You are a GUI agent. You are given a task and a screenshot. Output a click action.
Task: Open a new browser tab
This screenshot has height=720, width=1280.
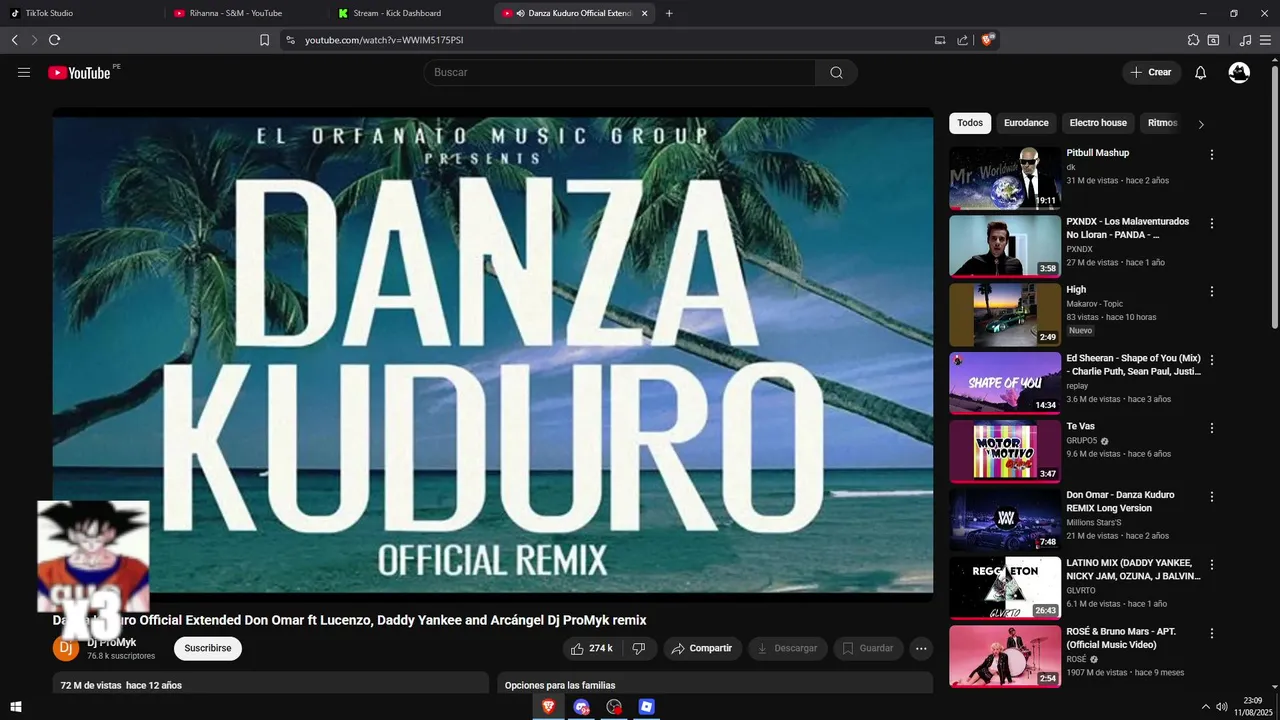[x=669, y=13]
